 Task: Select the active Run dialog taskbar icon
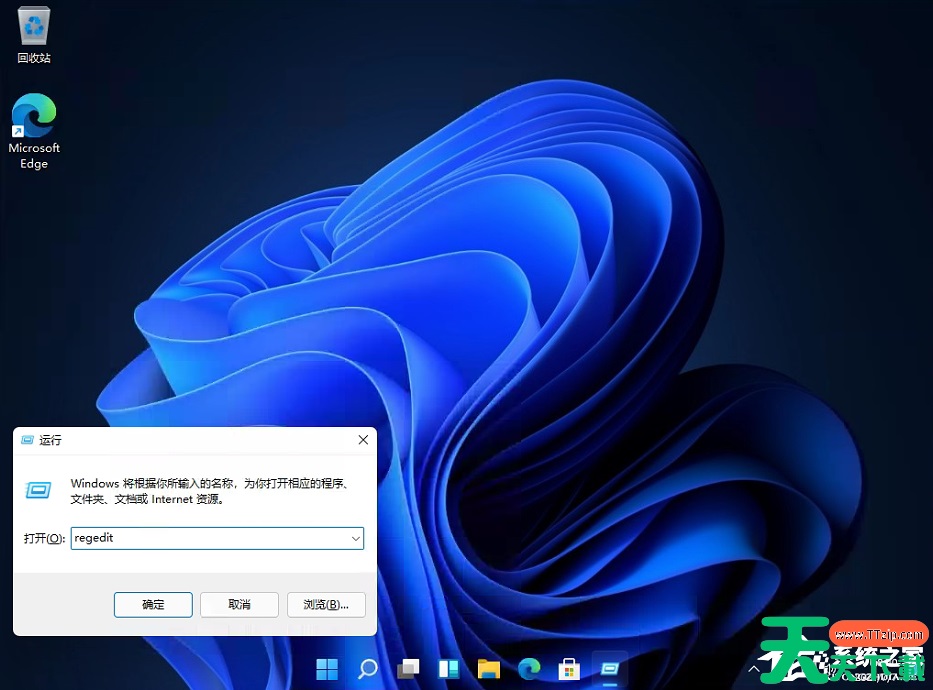pyautogui.click(x=609, y=668)
